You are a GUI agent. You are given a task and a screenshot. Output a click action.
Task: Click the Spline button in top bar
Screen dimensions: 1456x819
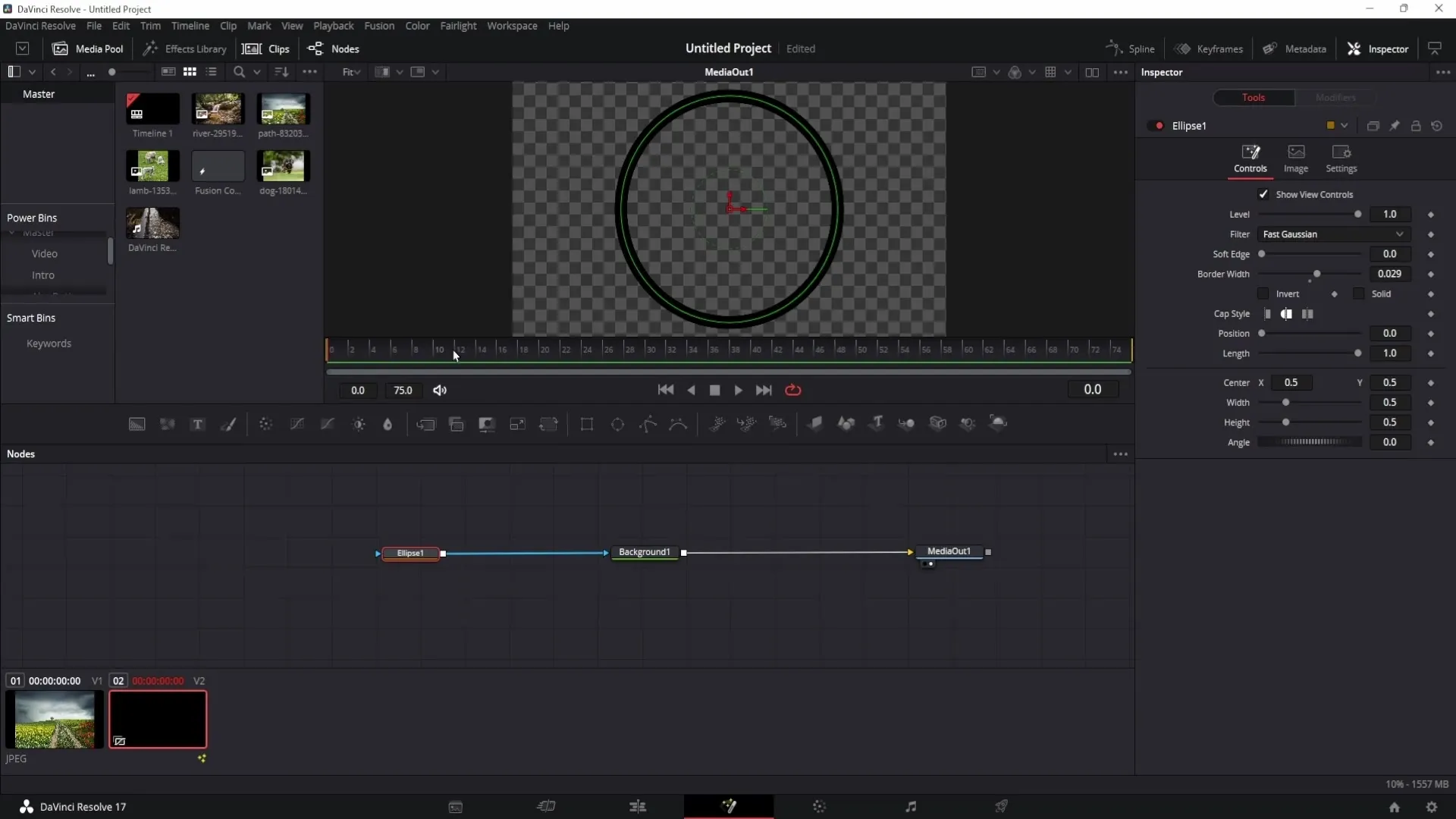click(x=1131, y=48)
